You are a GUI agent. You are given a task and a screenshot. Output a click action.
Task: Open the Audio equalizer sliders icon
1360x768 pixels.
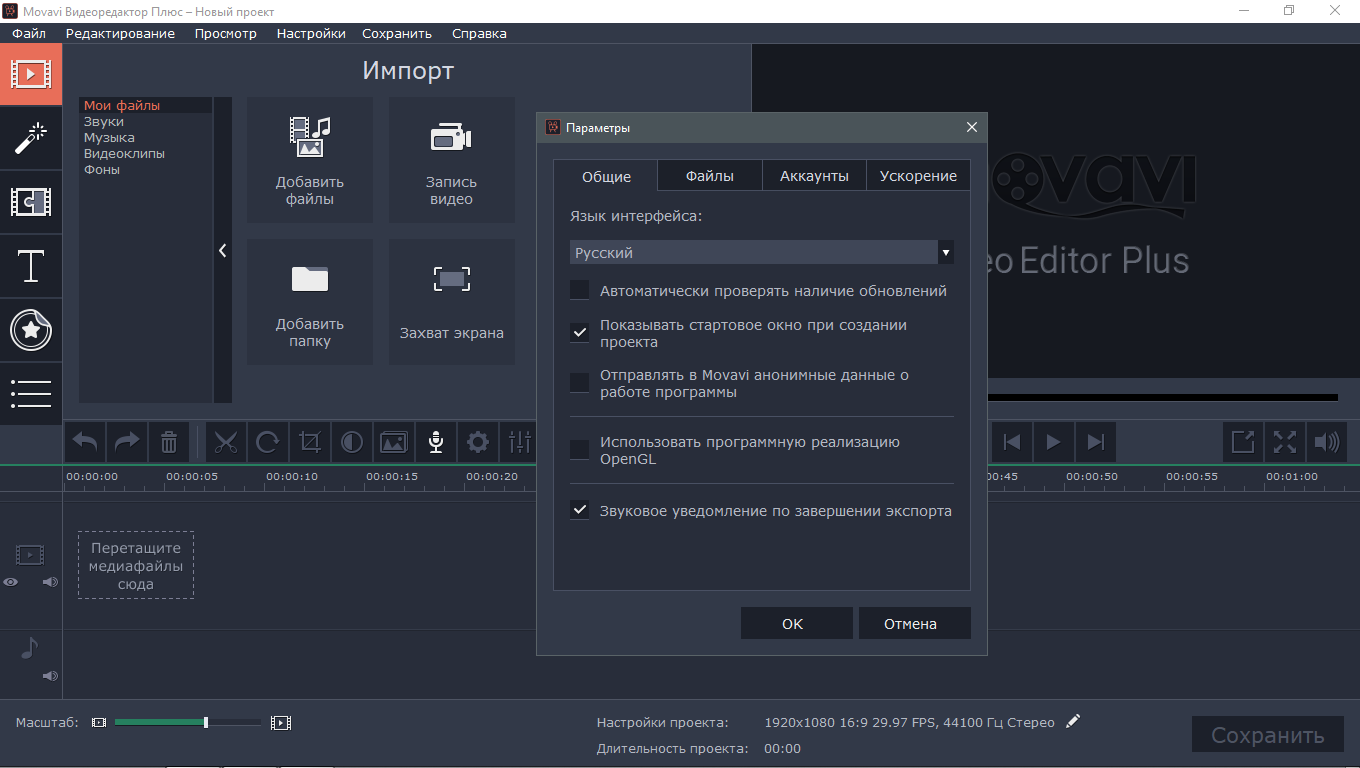pyautogui.click(x=519, y=442)
